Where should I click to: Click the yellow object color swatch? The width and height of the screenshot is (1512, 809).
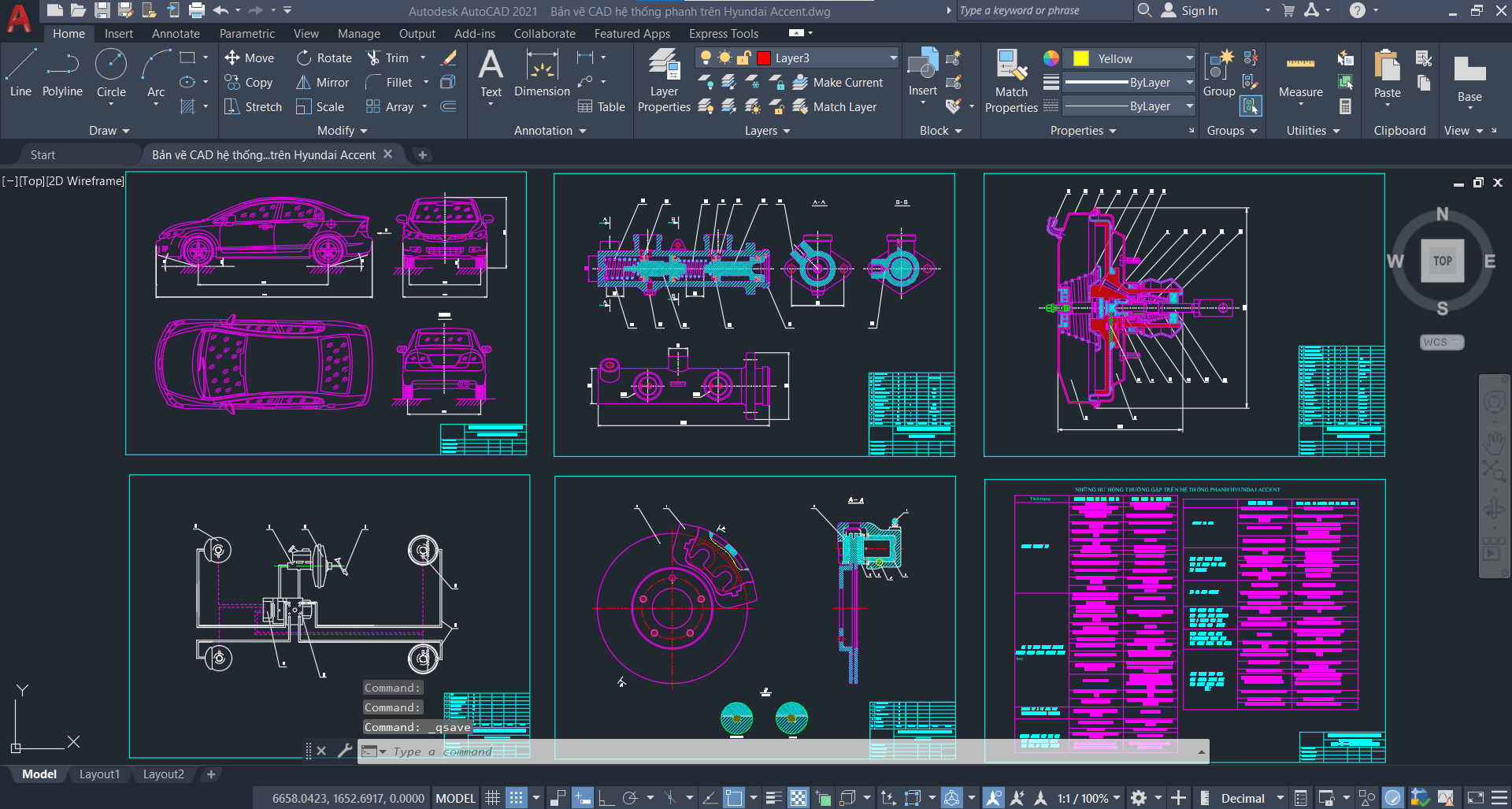pyautogui.click(x=1080, y=58)
